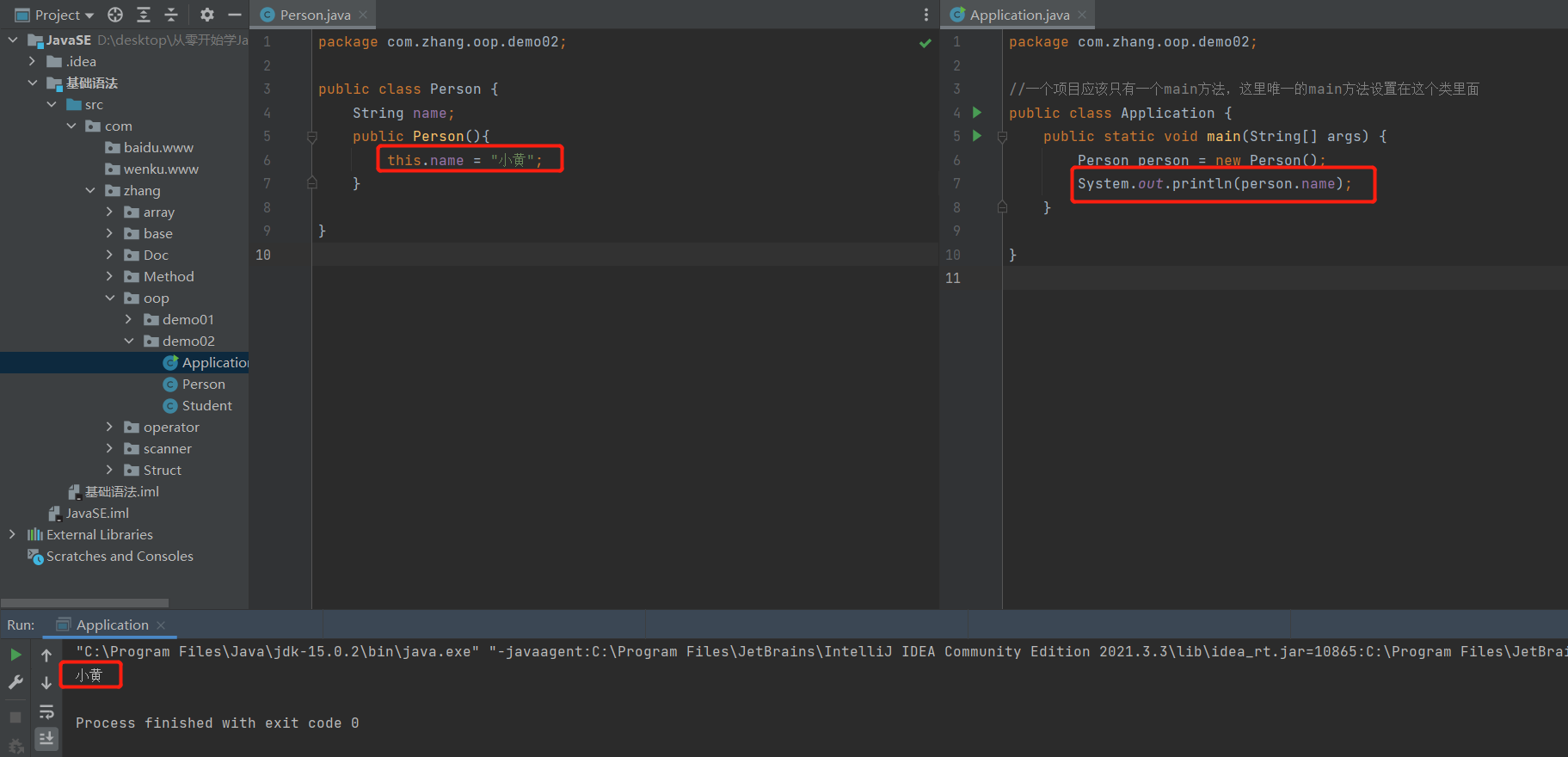Select opened file in Project tree (crosshair icon)
The height and width of the screenshot is (757, 1568).
pos(115,15)
